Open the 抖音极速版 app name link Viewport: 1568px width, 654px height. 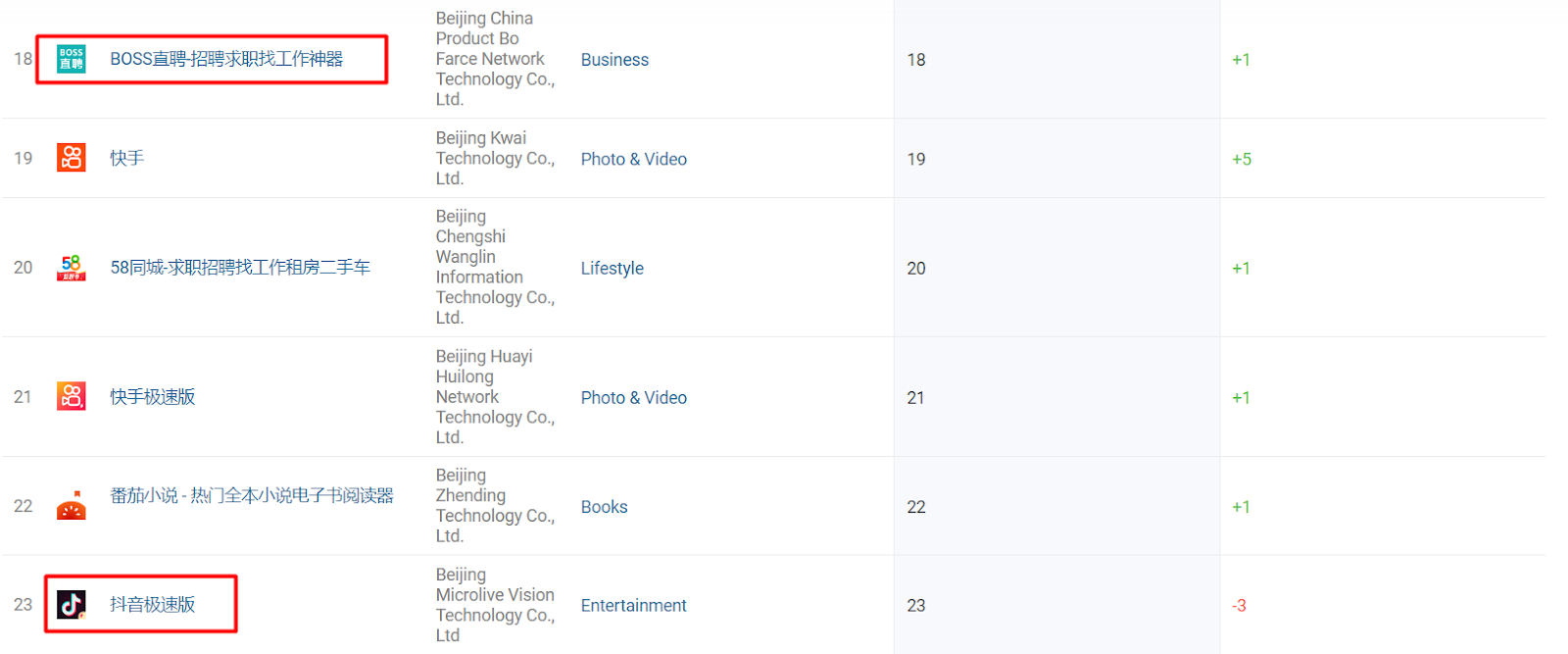(x=153, y=604)
